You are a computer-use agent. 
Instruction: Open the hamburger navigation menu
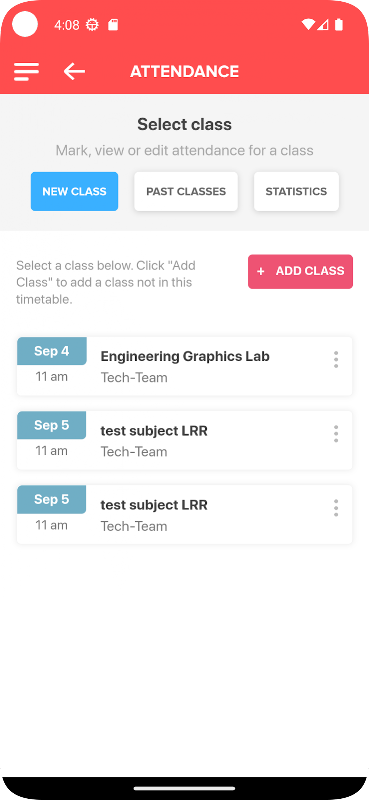click(x=27, y=71)
